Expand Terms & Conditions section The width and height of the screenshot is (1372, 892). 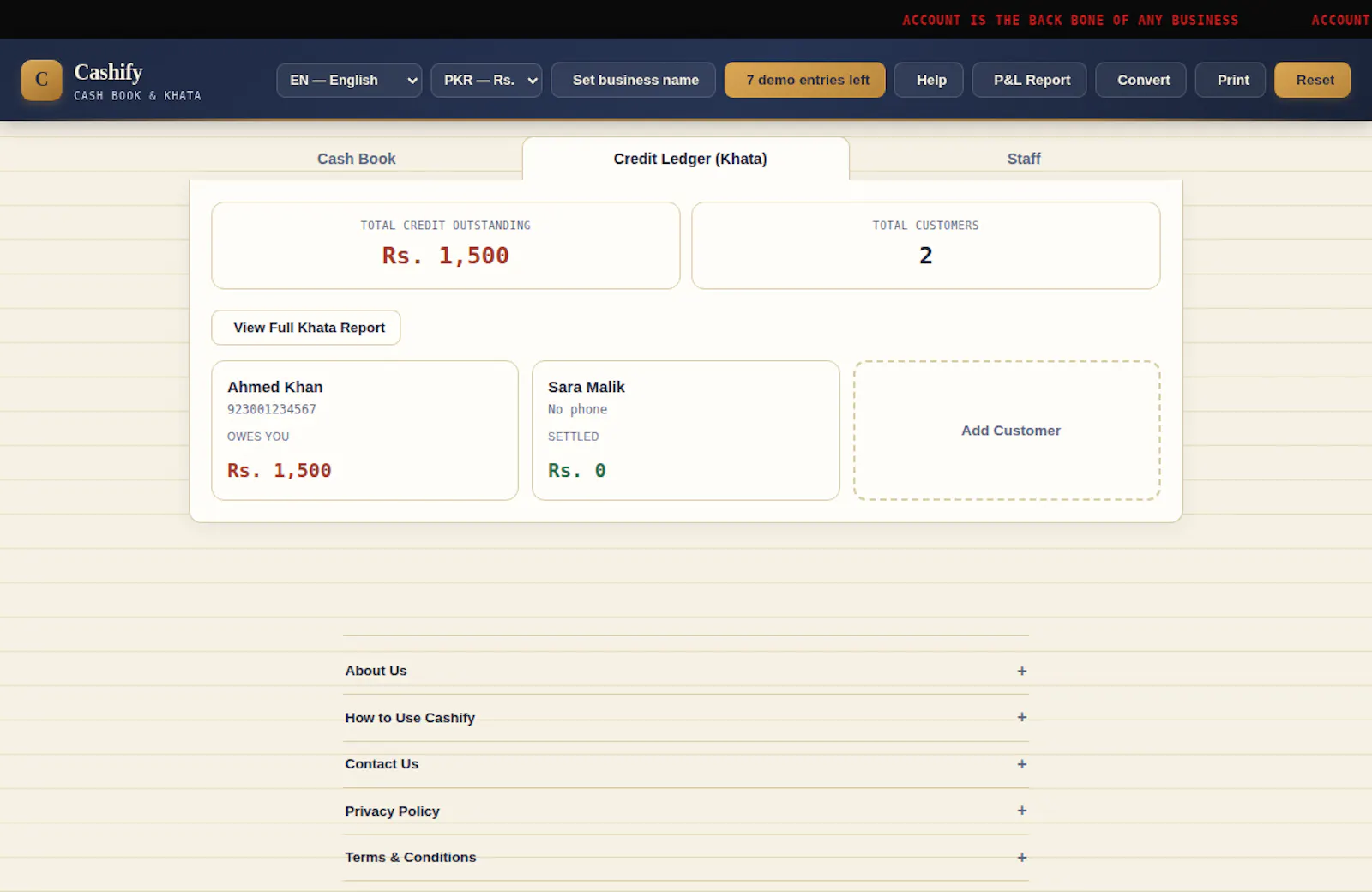coord(686,858)
